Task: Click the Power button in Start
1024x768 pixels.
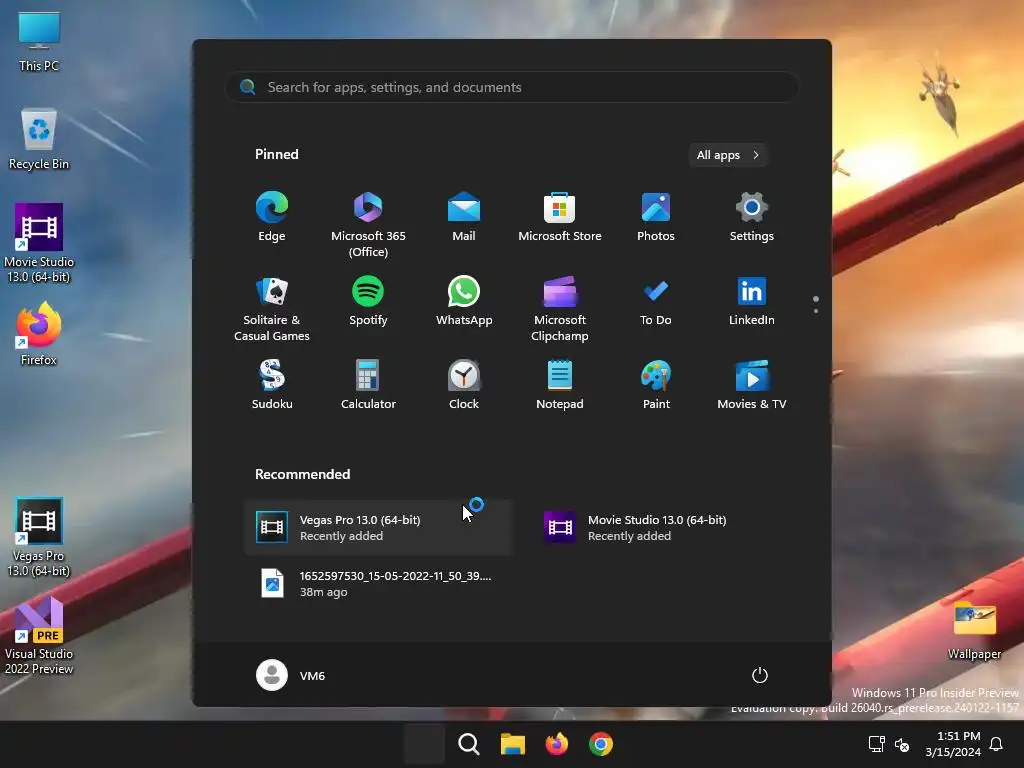Action: [760, 675]
